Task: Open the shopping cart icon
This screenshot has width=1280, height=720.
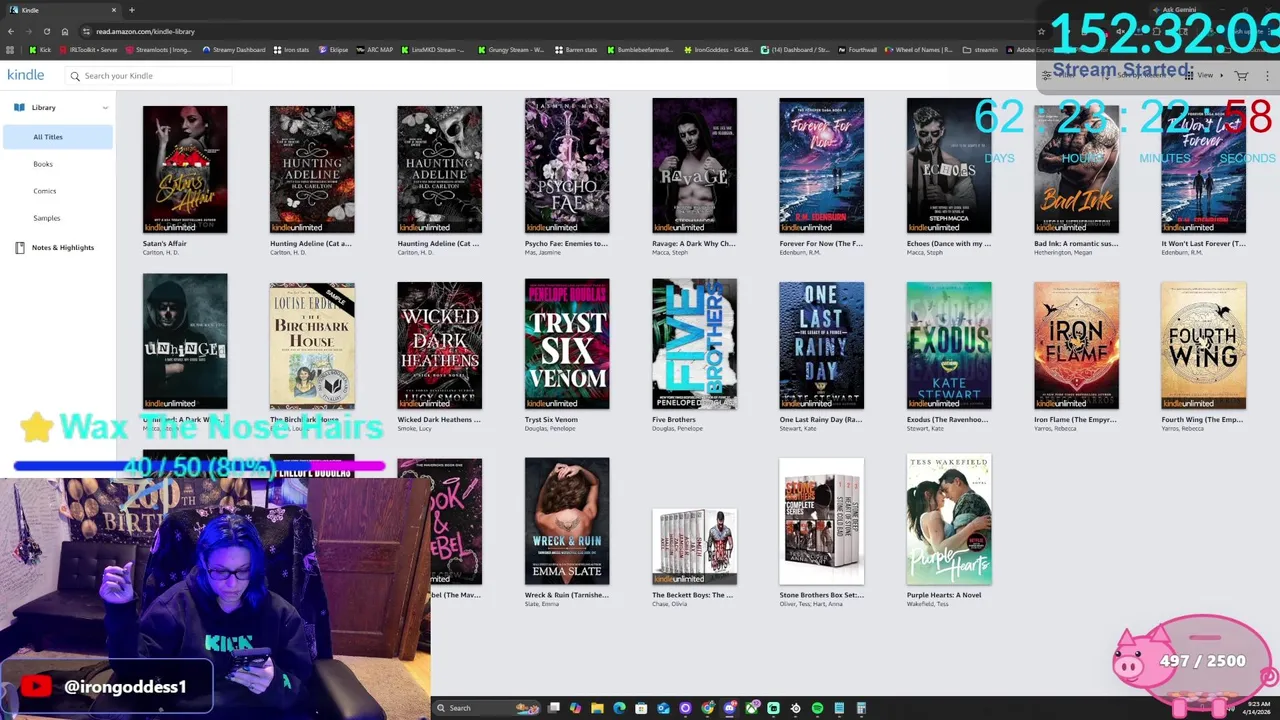Action: 1241,76
